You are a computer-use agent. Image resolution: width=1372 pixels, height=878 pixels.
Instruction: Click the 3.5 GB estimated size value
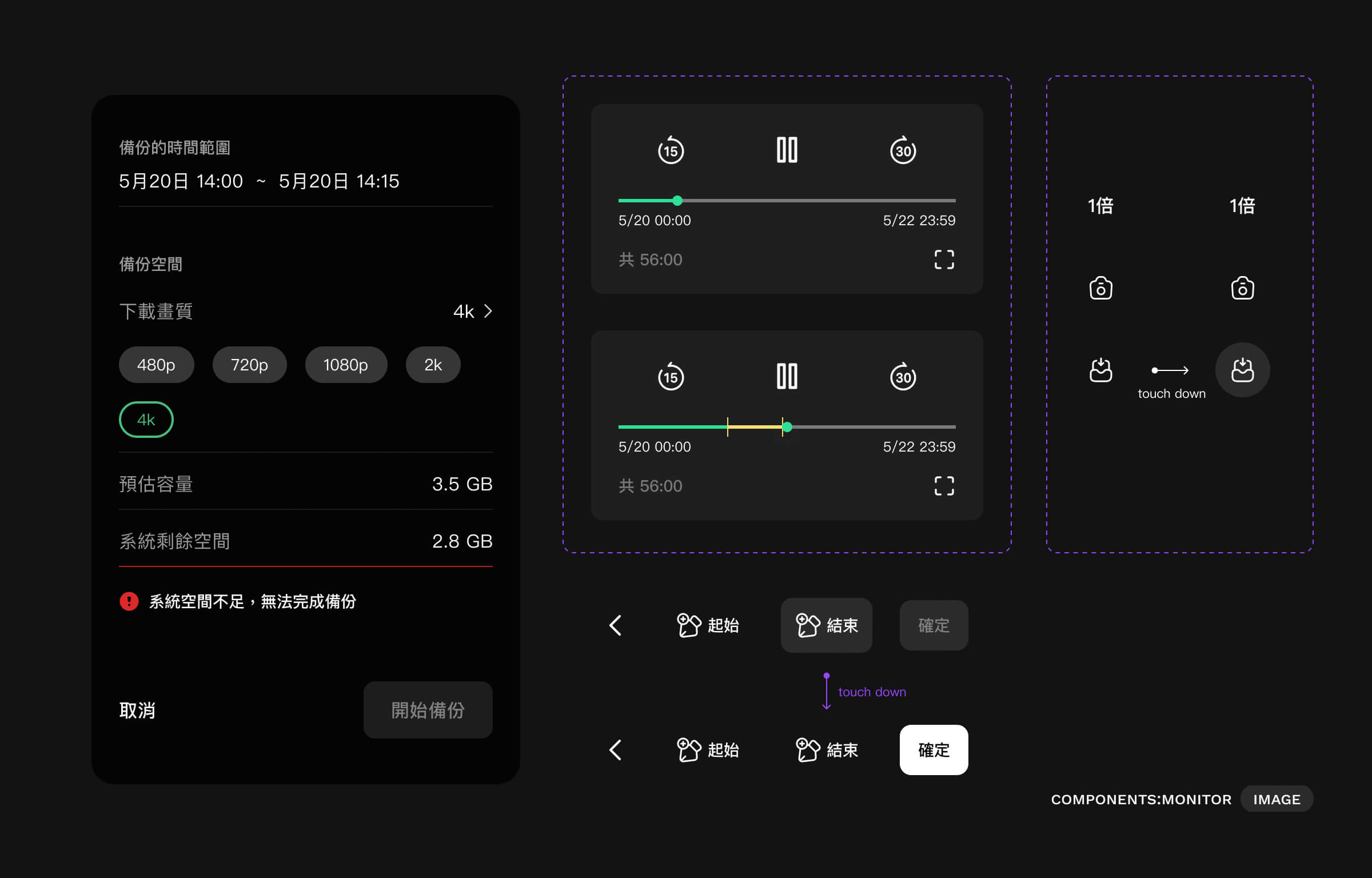coord(462,484)
